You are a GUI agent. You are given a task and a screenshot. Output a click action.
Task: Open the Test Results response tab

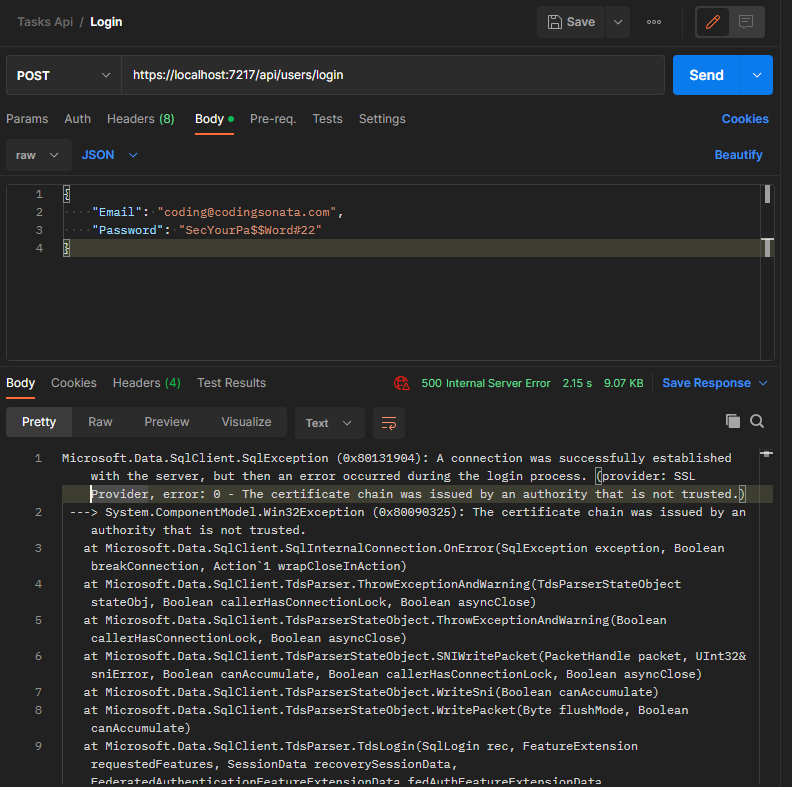click(x=231, y=383)
